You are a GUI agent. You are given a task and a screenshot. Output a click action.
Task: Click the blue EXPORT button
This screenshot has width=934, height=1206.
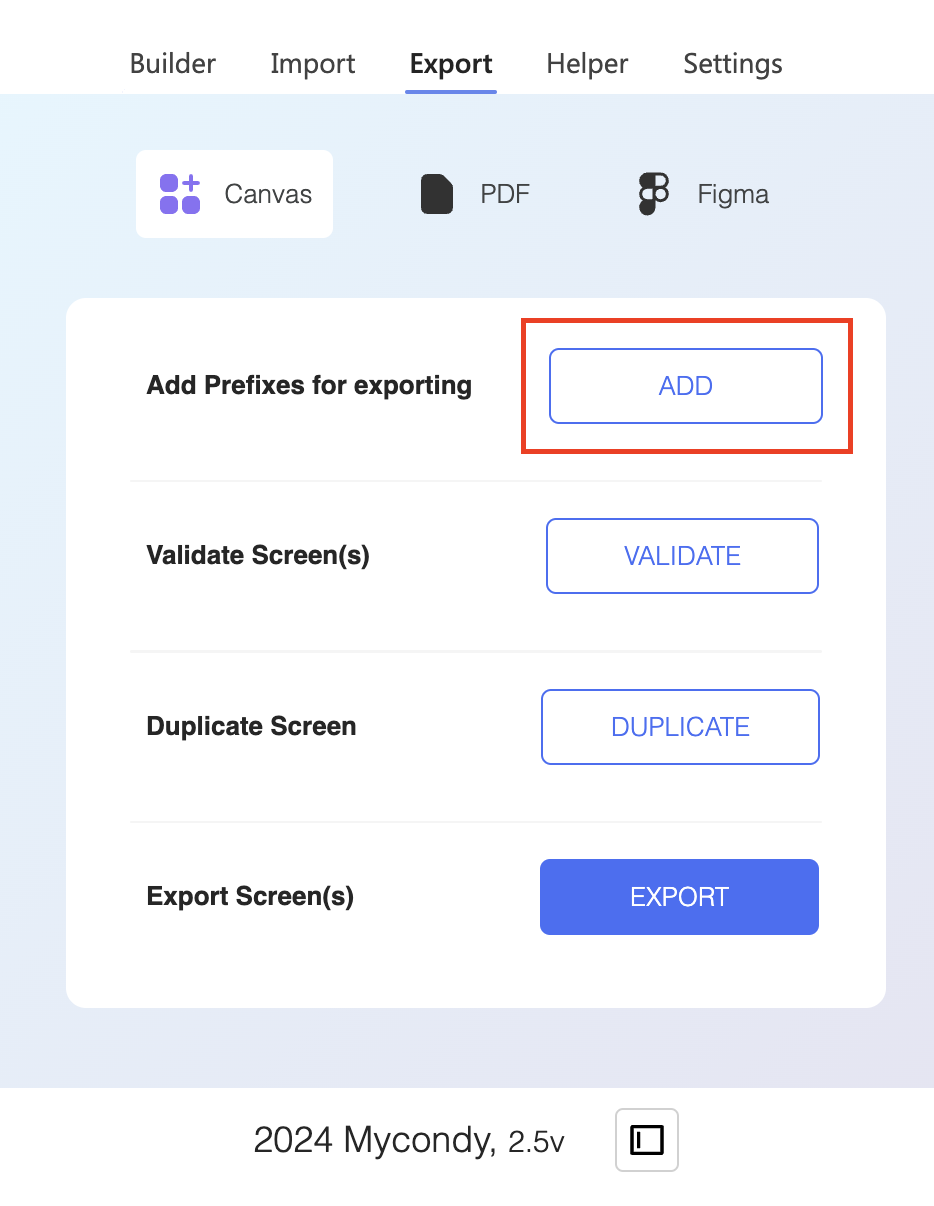[x=679, y=897]
